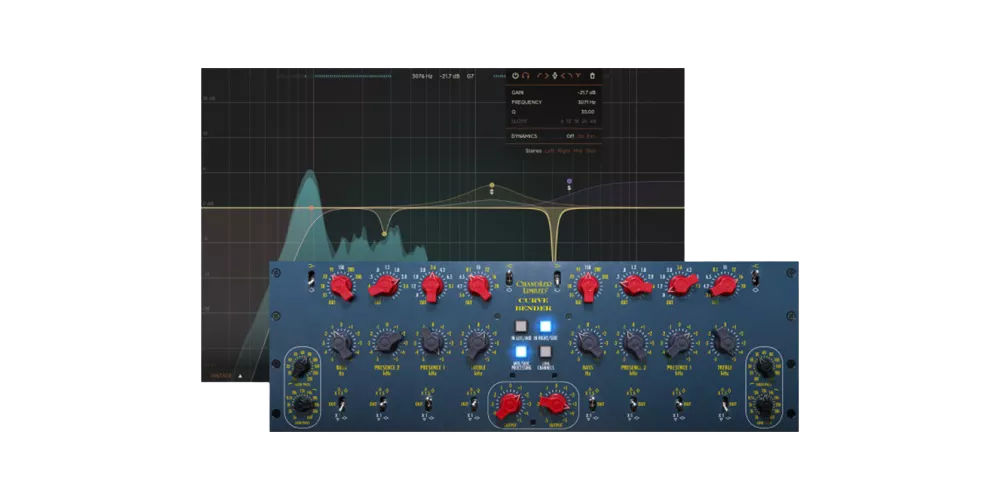Flip the right channel Bass multiplier switch

pyautogui.click(x=592, y=403)
